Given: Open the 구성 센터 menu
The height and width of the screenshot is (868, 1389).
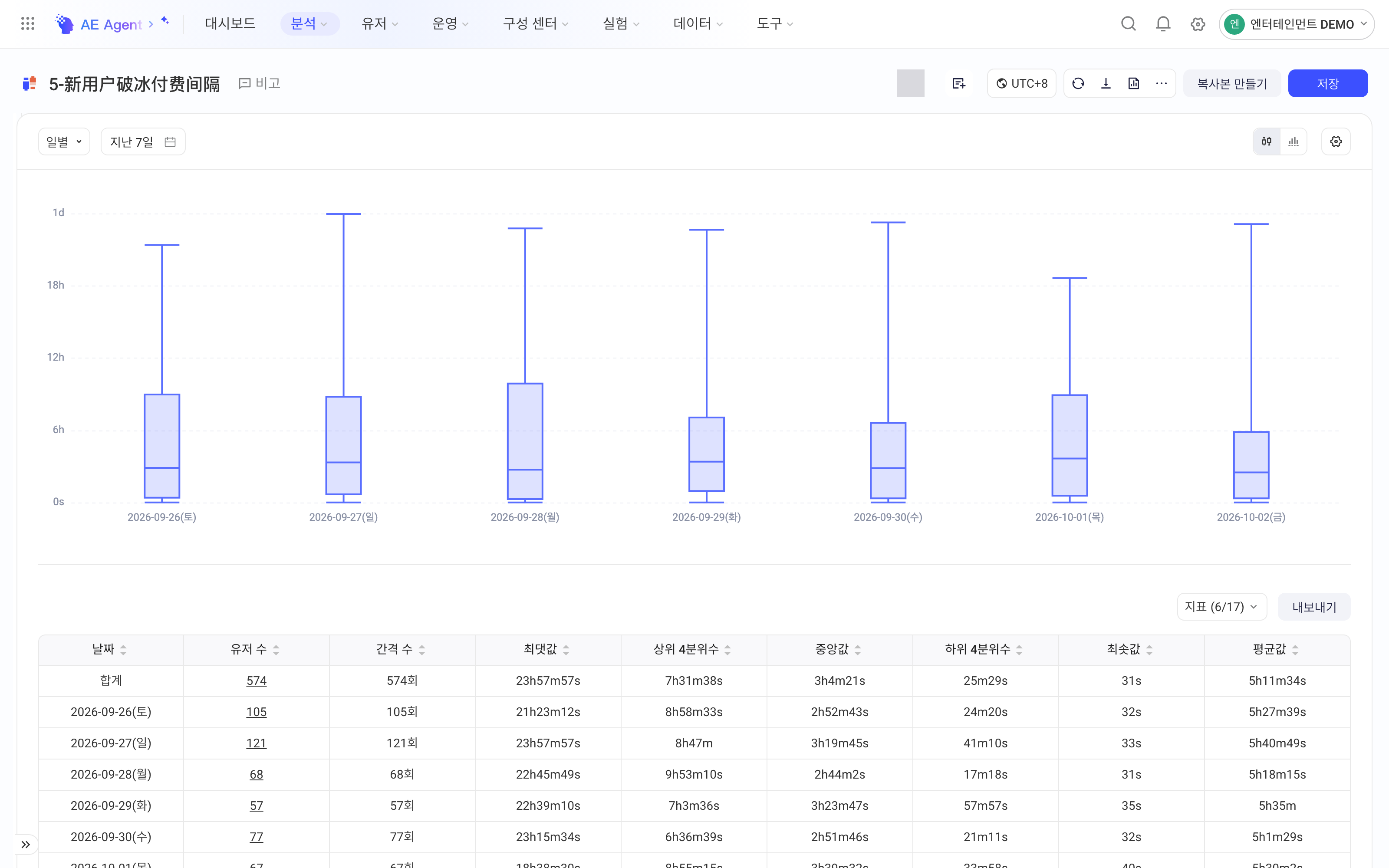Looking at the screenshot, I should pyautogui.click(x=535, y=23).
